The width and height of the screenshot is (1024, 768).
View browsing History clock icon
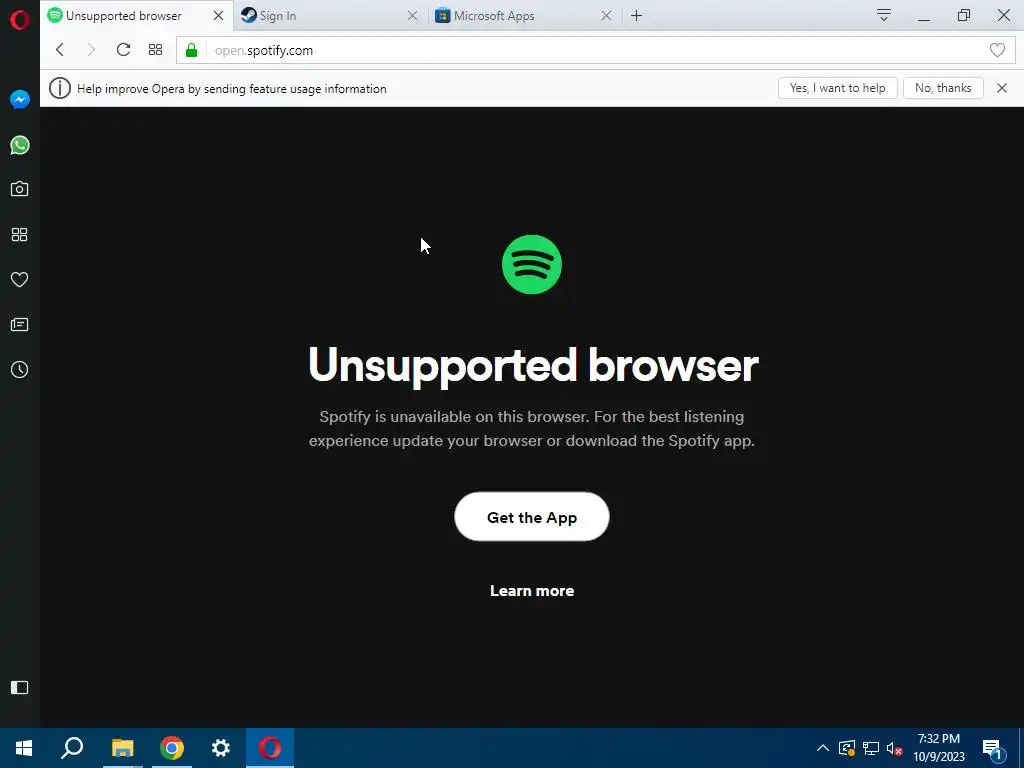click(x=20, y=370)
